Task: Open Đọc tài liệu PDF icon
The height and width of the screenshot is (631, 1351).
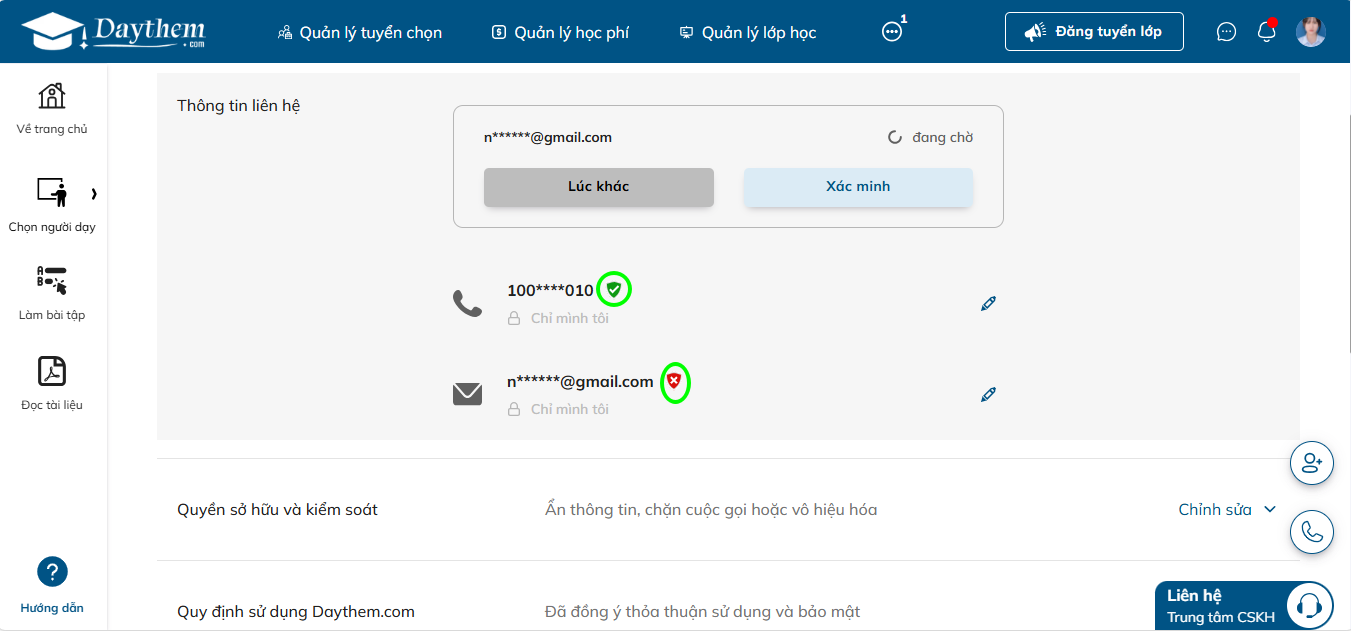Action: pos(52,371)
